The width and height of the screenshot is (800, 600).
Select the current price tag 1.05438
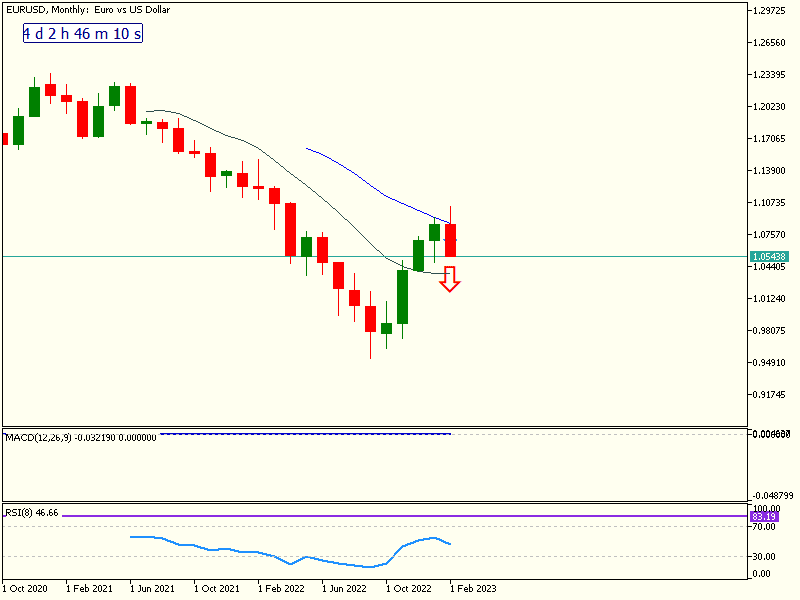coord(768,257)
